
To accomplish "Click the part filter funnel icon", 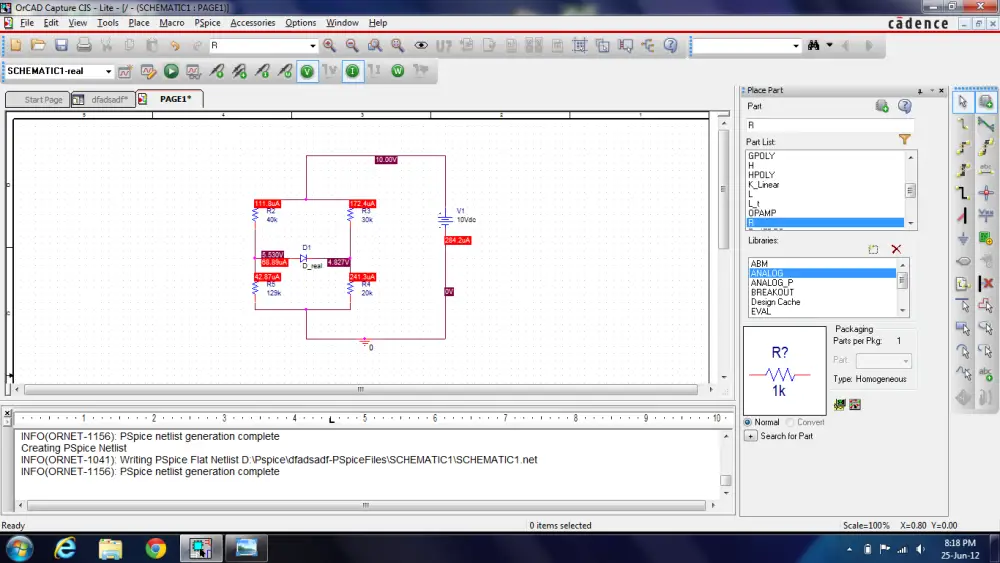I will 904,139.
